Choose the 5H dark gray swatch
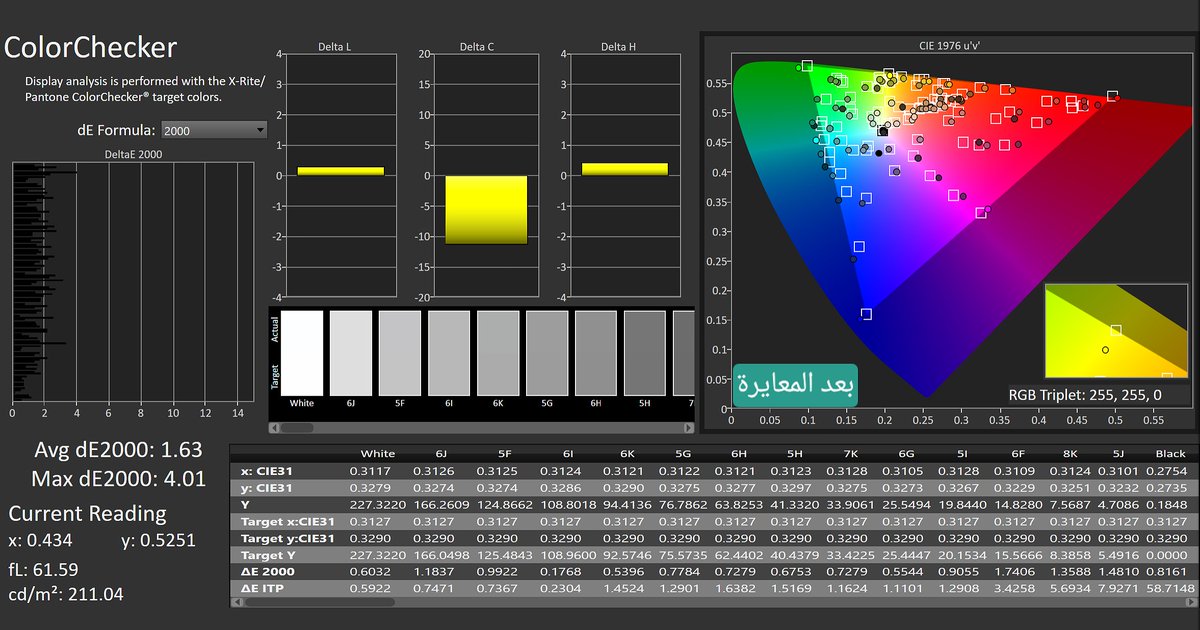 click(645, 353)
